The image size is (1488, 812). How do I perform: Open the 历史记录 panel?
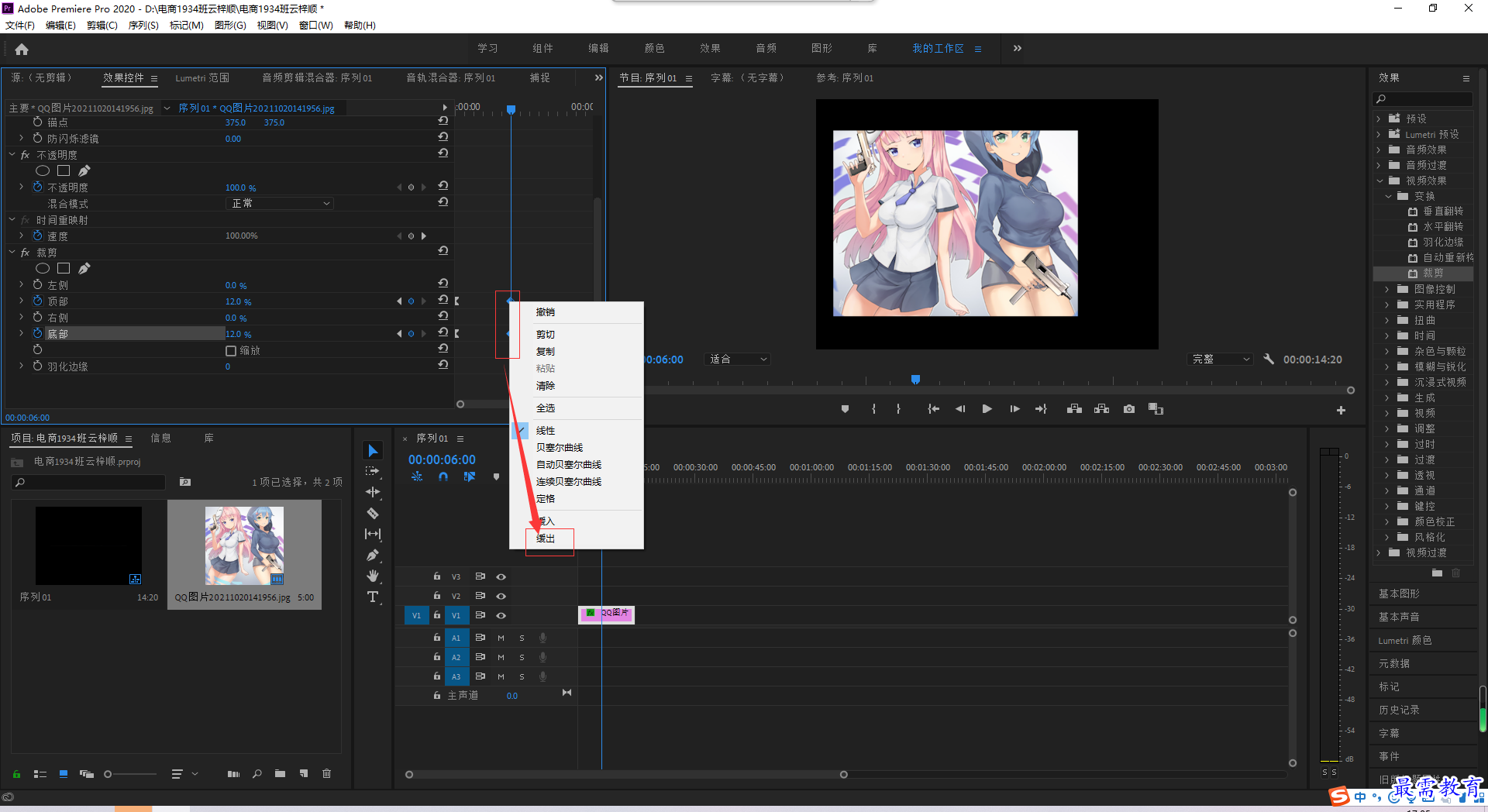[1399, 710]
